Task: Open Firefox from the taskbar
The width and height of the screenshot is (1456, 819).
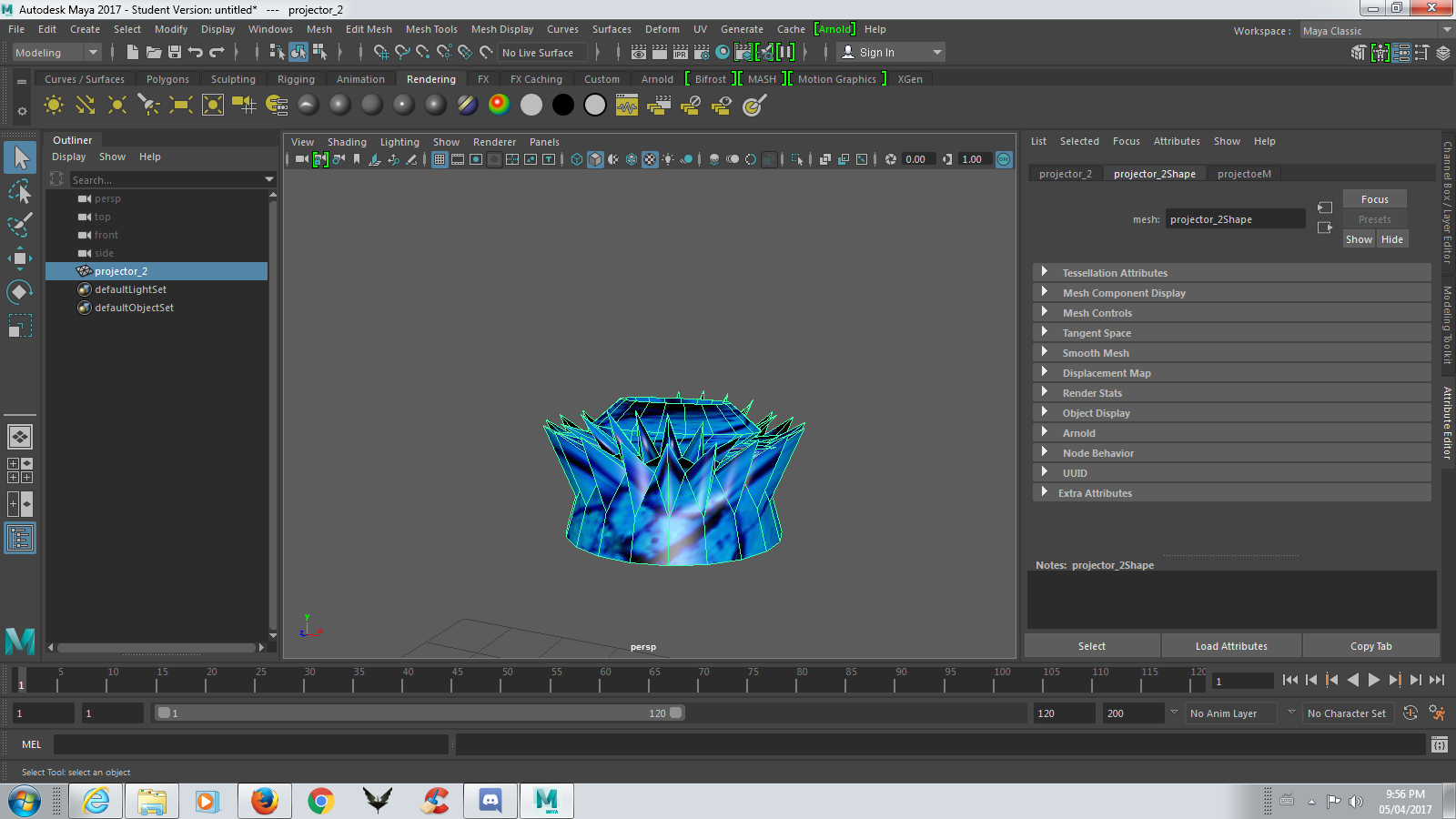Action: (265, 801)
